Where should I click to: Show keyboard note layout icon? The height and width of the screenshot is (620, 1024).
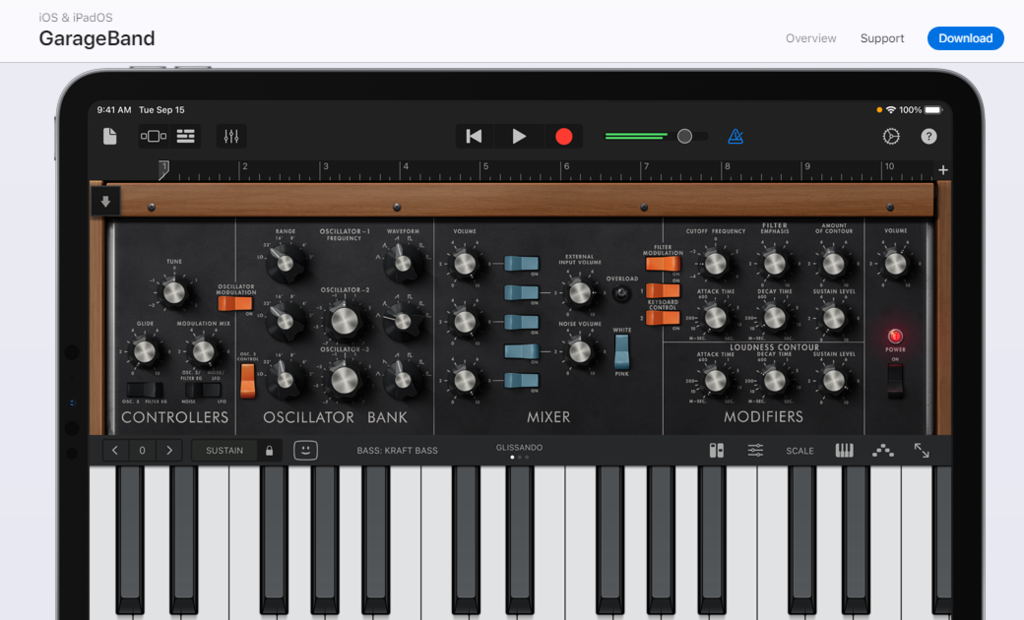click(x=844, y=450)
